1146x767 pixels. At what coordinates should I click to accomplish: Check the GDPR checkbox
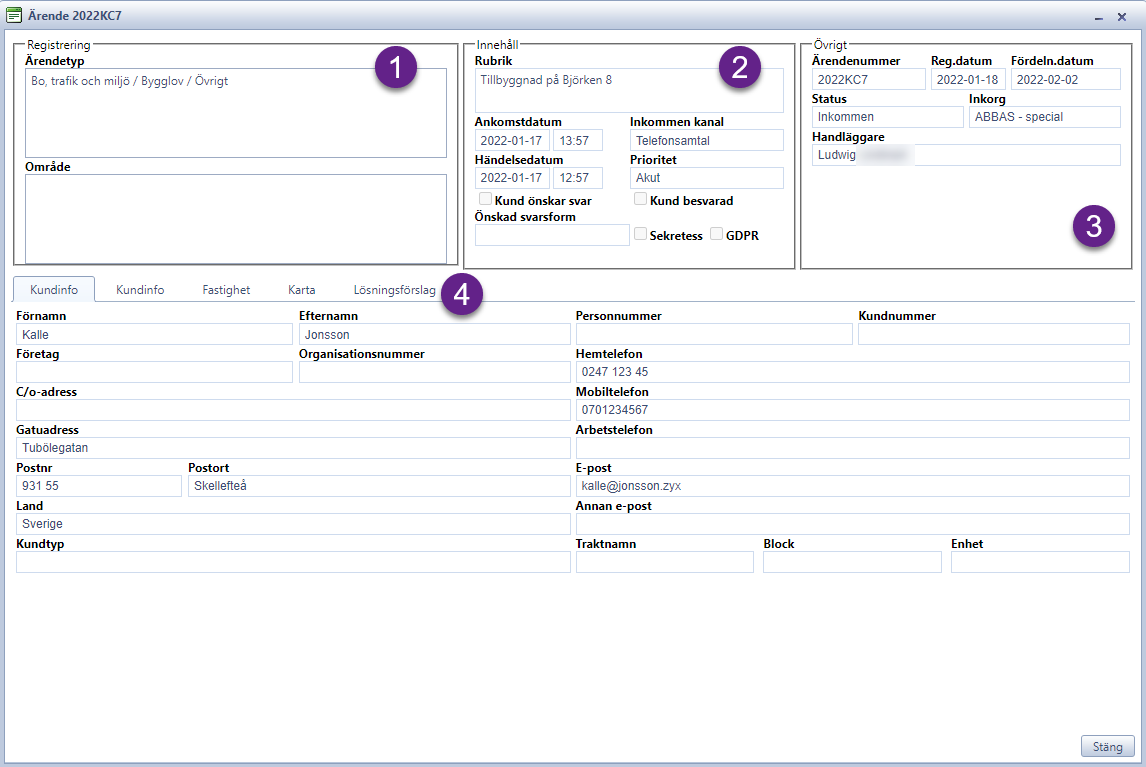(716, 234)
